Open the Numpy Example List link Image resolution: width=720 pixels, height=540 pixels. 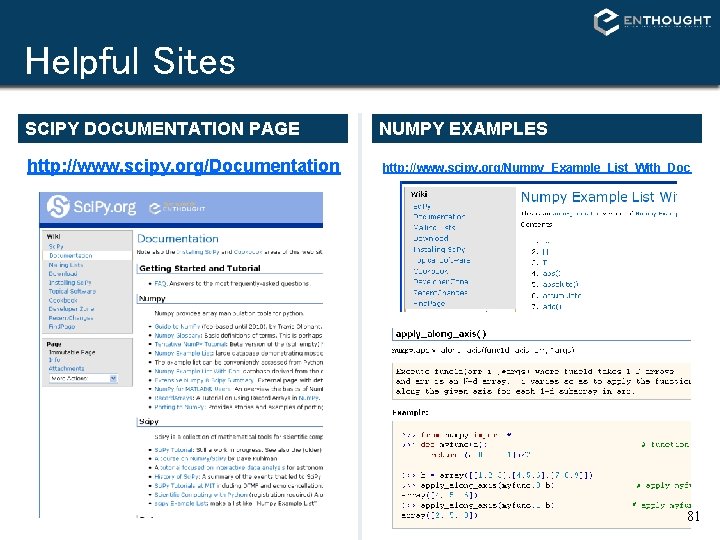click(184, 354)
